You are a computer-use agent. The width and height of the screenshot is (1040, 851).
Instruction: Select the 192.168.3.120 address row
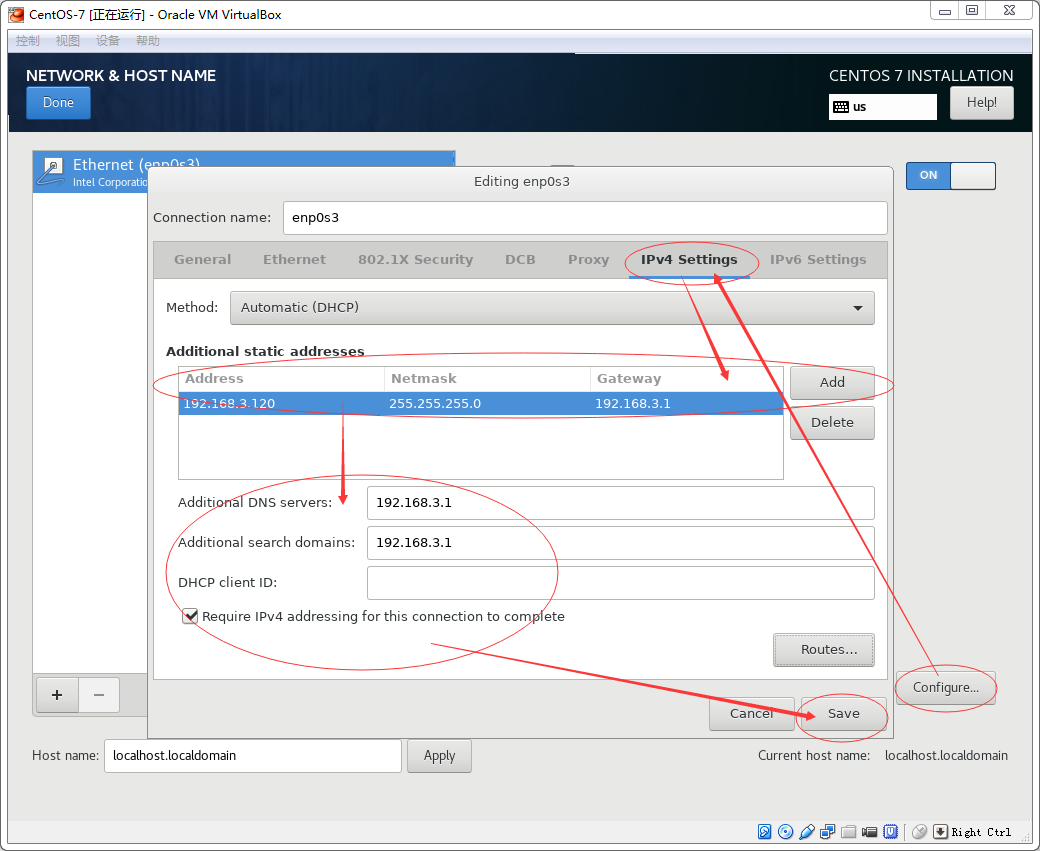point(480,404)
